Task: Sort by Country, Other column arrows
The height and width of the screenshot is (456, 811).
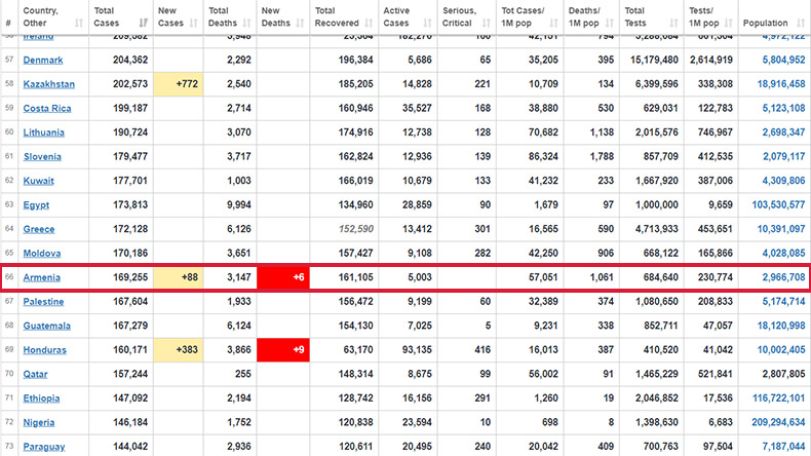Action: (x=79, y=23)
